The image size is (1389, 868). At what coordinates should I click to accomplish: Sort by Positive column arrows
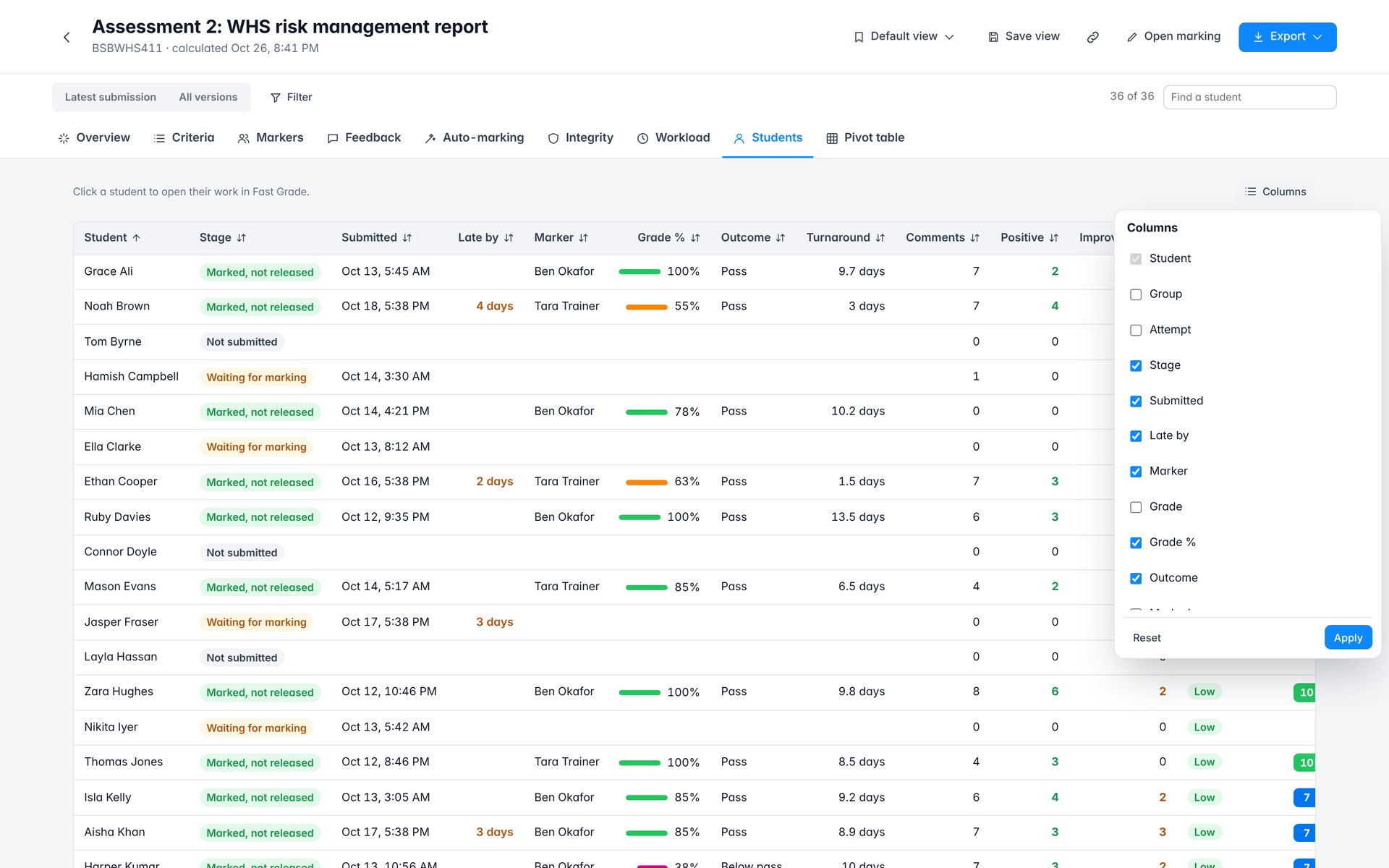tap(1054, 238)
